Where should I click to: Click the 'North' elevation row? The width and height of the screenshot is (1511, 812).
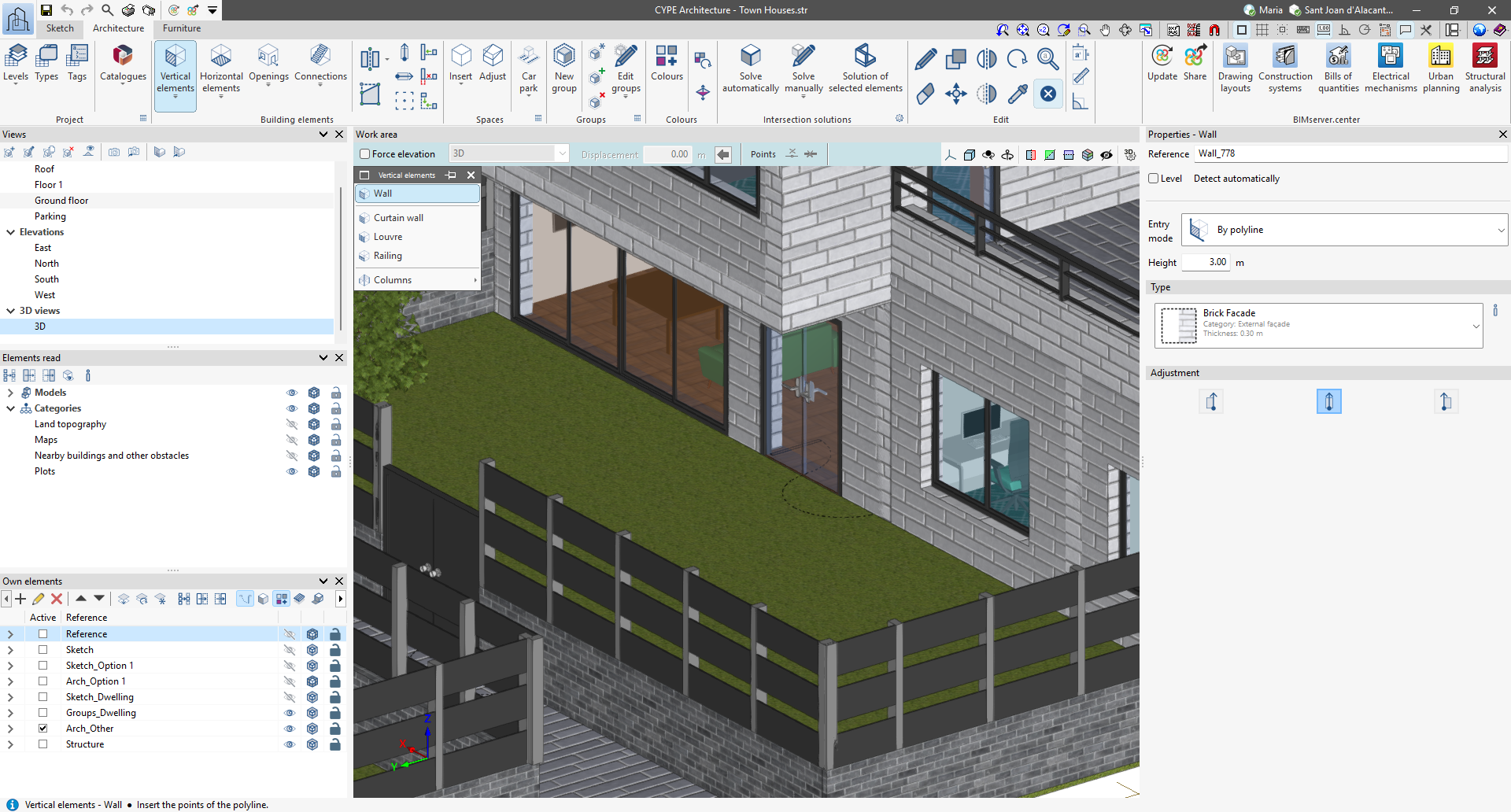(168, 264)
